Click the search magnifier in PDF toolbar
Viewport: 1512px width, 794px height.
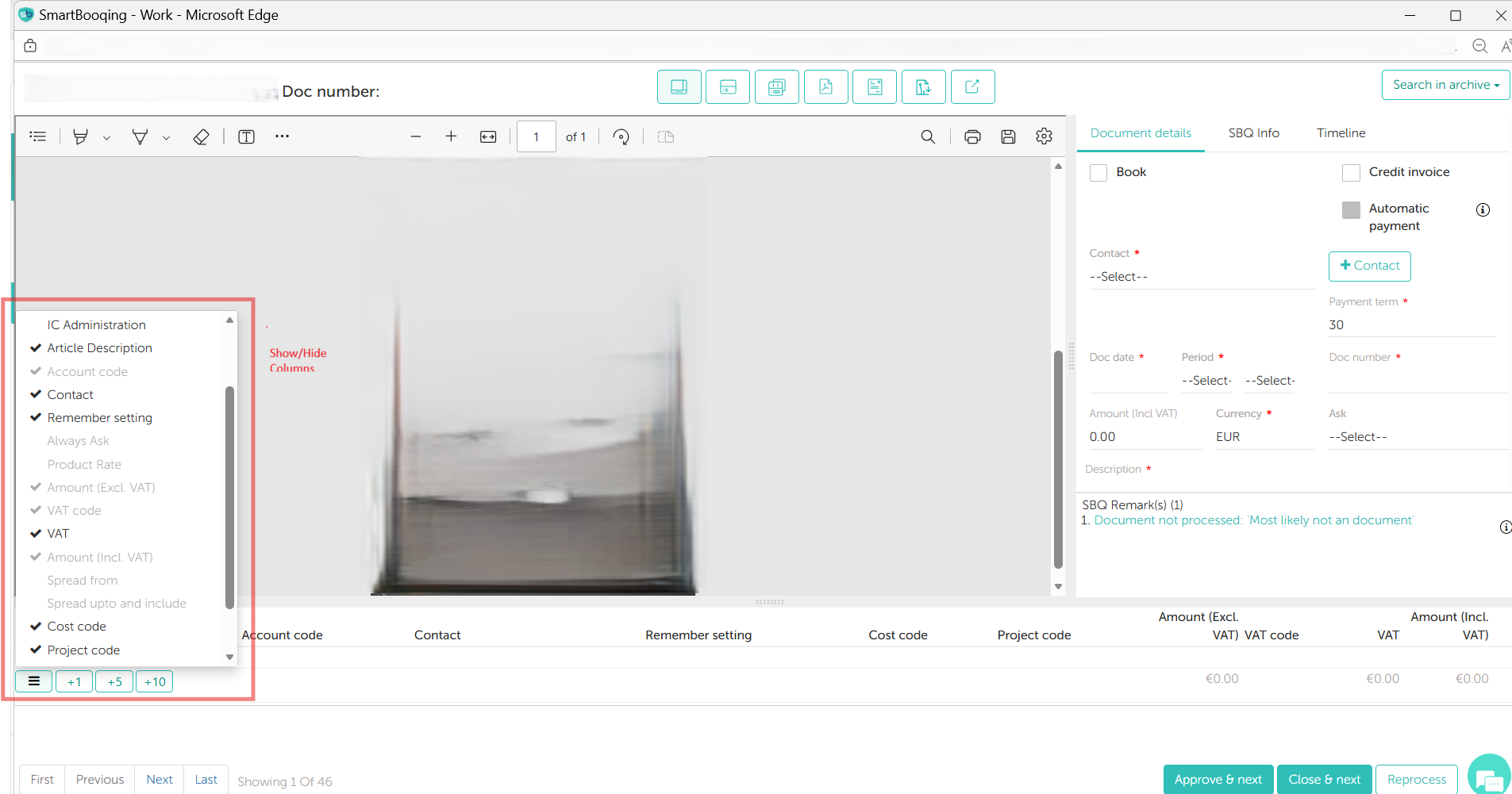tap(927, 137)
